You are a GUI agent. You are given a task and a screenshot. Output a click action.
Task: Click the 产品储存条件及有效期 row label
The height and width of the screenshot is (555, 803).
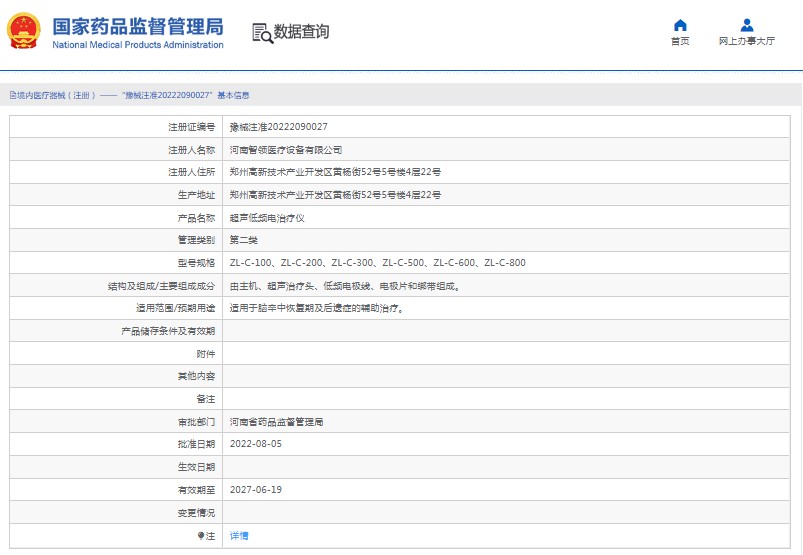pos(168,331)
